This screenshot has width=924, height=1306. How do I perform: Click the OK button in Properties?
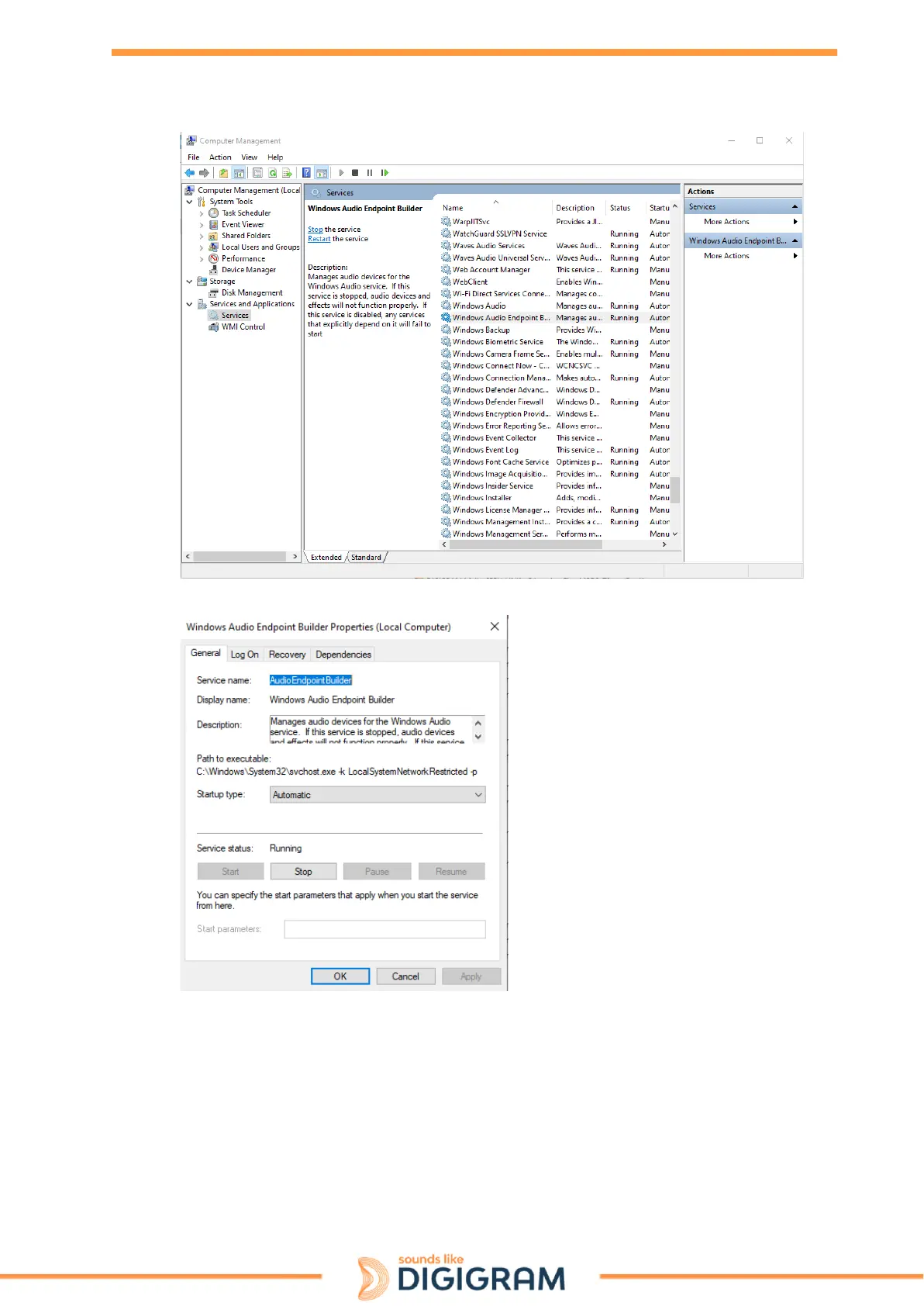pos(340,976)
